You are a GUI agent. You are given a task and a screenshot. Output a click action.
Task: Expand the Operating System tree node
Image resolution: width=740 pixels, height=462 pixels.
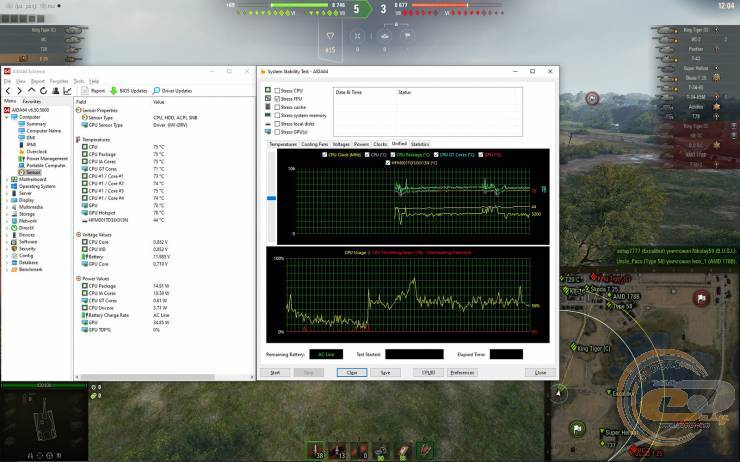tap(7, 186)
